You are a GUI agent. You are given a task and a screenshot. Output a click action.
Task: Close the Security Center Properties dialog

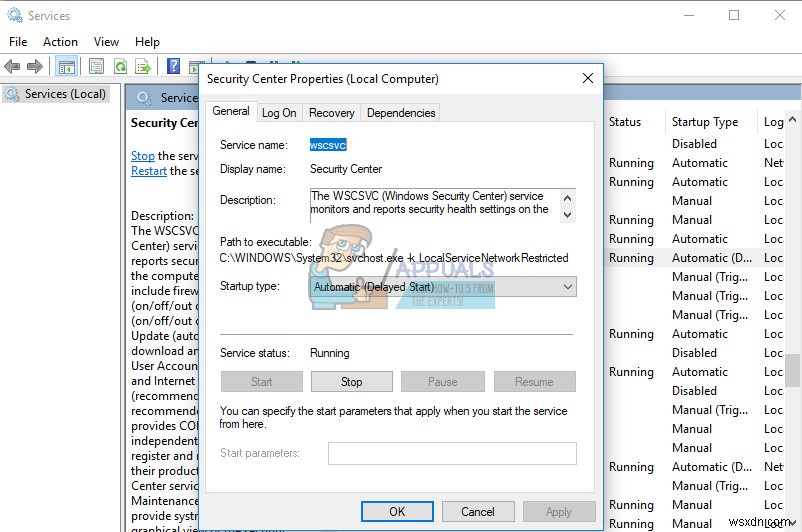pos(588,78)
